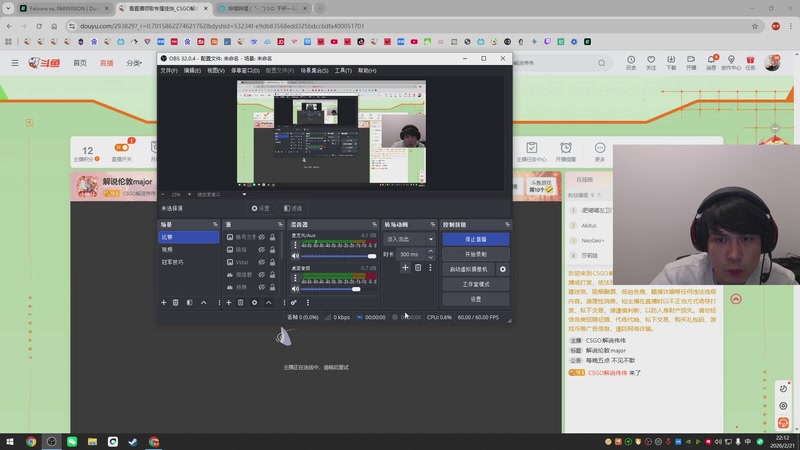The height and width of the screenshot is (450, 800).
Task: Toggle visibility eye of bottom visible source row
Action: click(261, 287)
